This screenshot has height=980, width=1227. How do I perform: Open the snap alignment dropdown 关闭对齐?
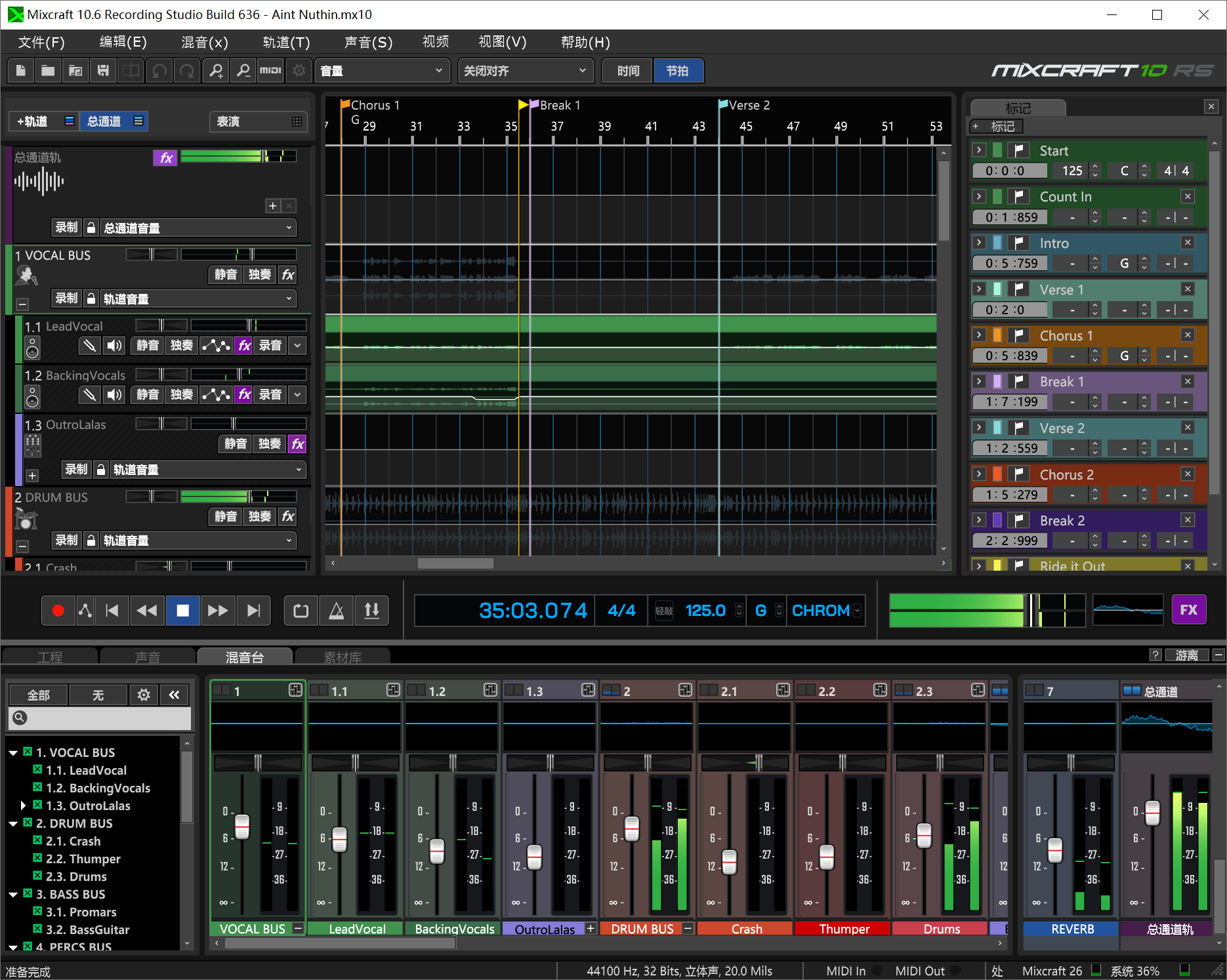(x=525, y=71)
